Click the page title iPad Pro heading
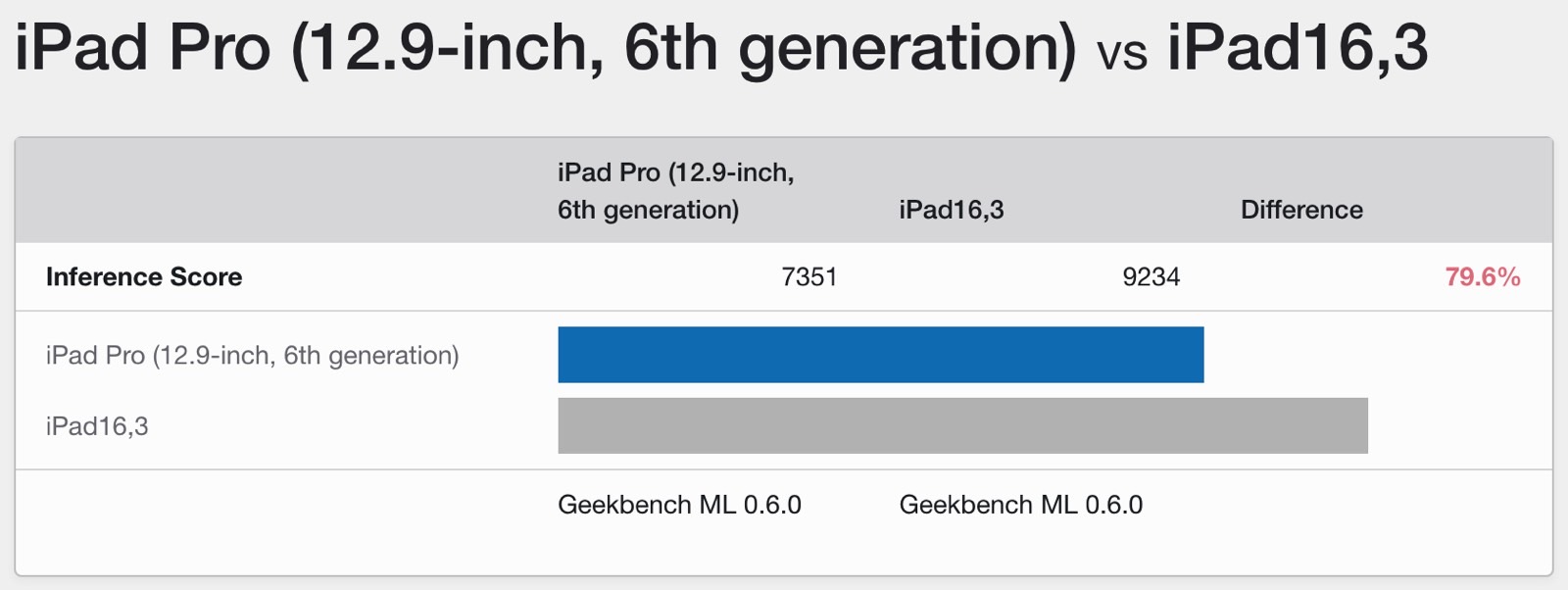Image resolution: width=1568 pixels, height=590 pixels. point(545,47)
